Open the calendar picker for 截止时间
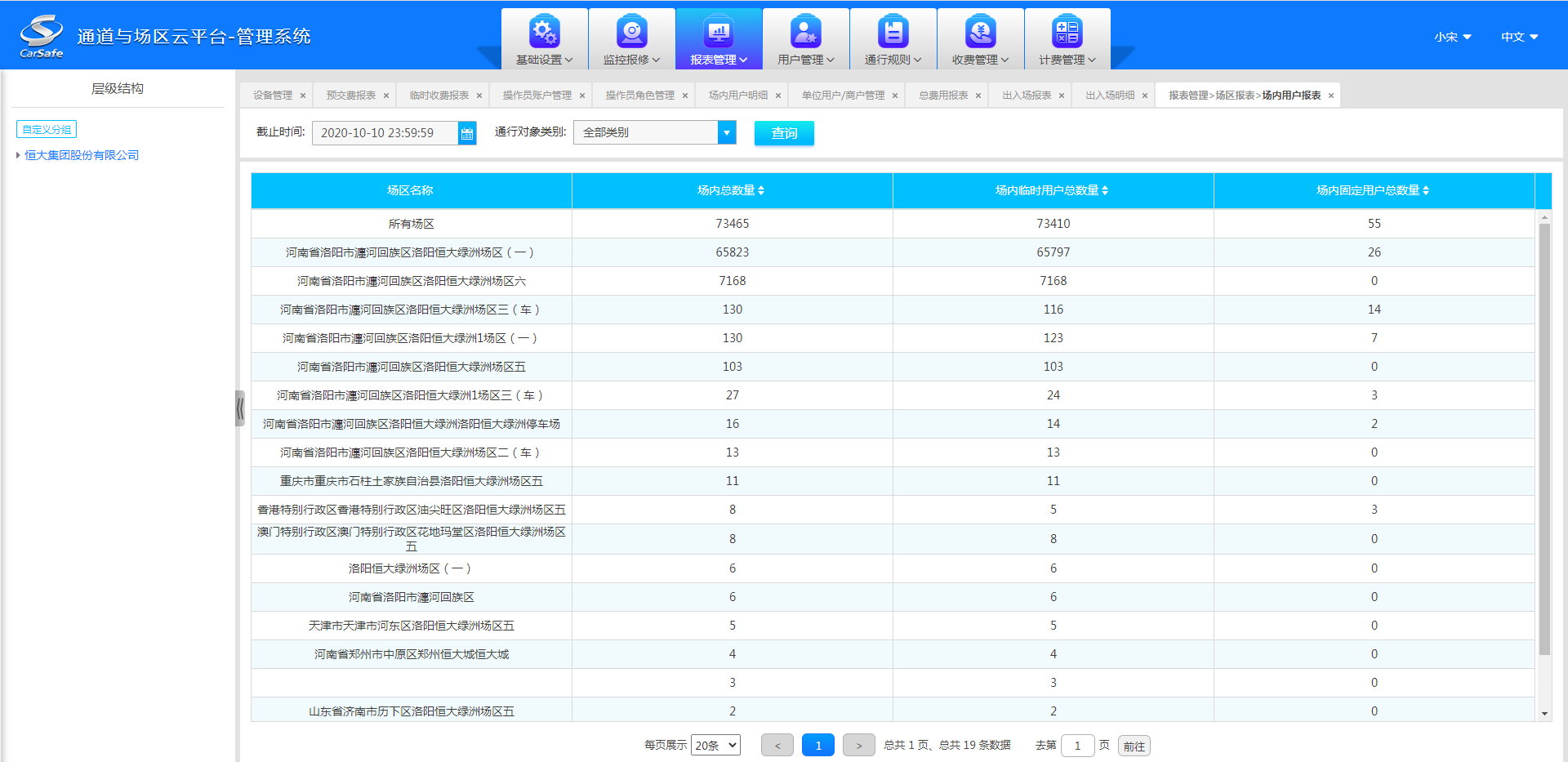Viewport: 1568px width, 762px height. [x=467, y=133]
